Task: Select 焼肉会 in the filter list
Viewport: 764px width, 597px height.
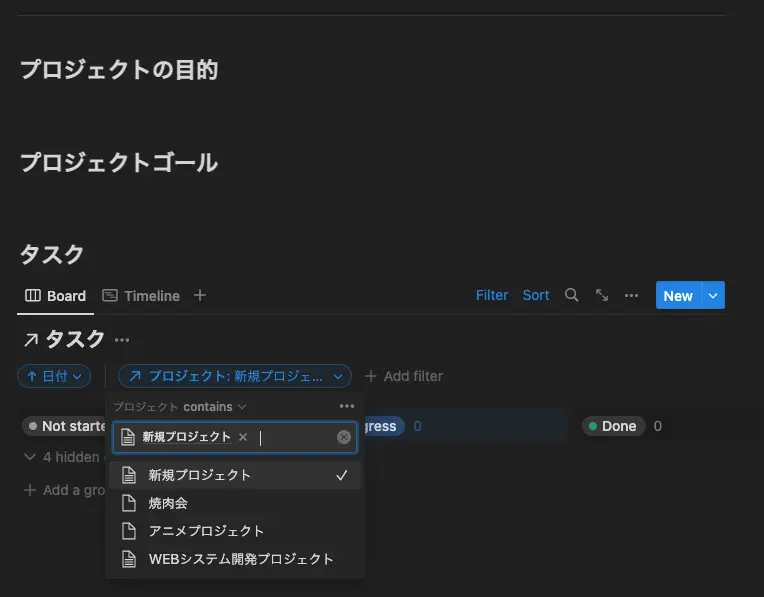Action: coord(168,503)
